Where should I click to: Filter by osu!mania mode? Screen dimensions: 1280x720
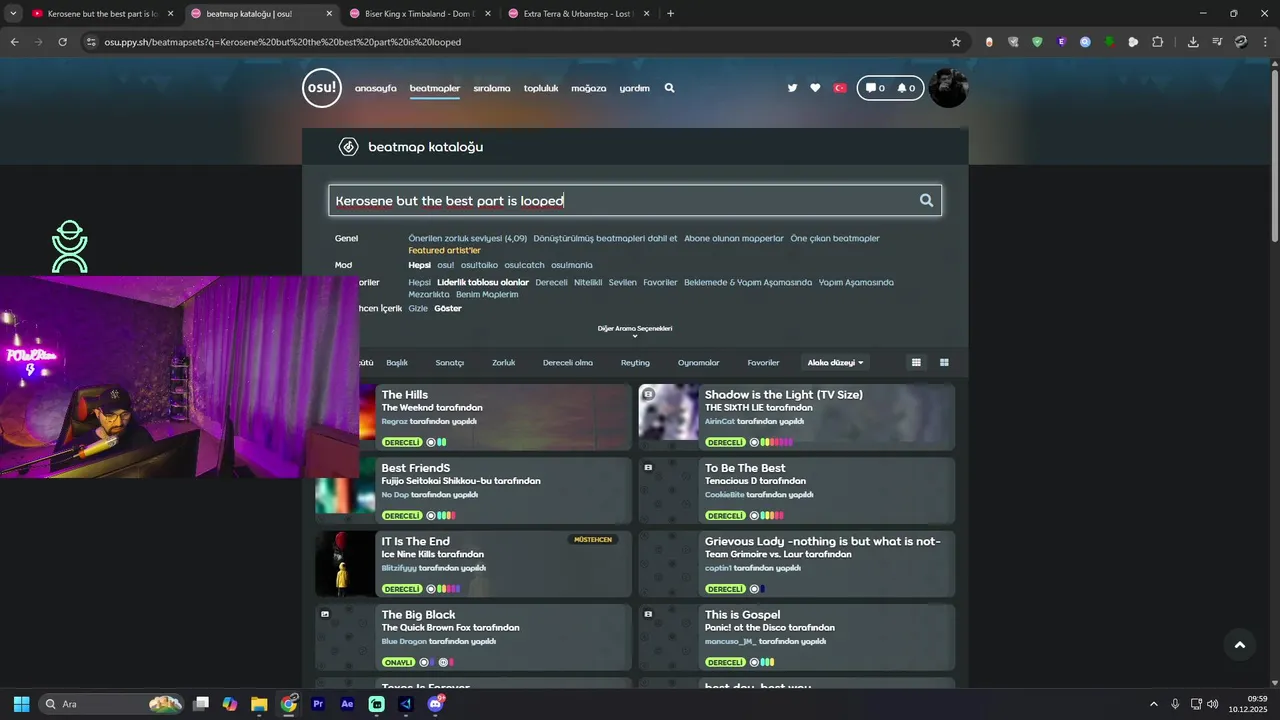point(572,265)
